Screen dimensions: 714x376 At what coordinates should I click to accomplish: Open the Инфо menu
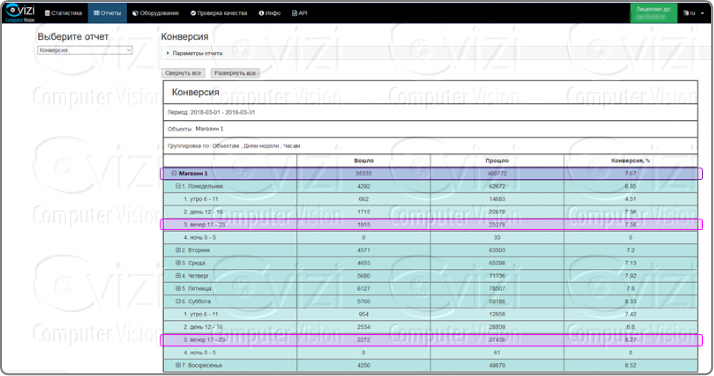(270, 13)
